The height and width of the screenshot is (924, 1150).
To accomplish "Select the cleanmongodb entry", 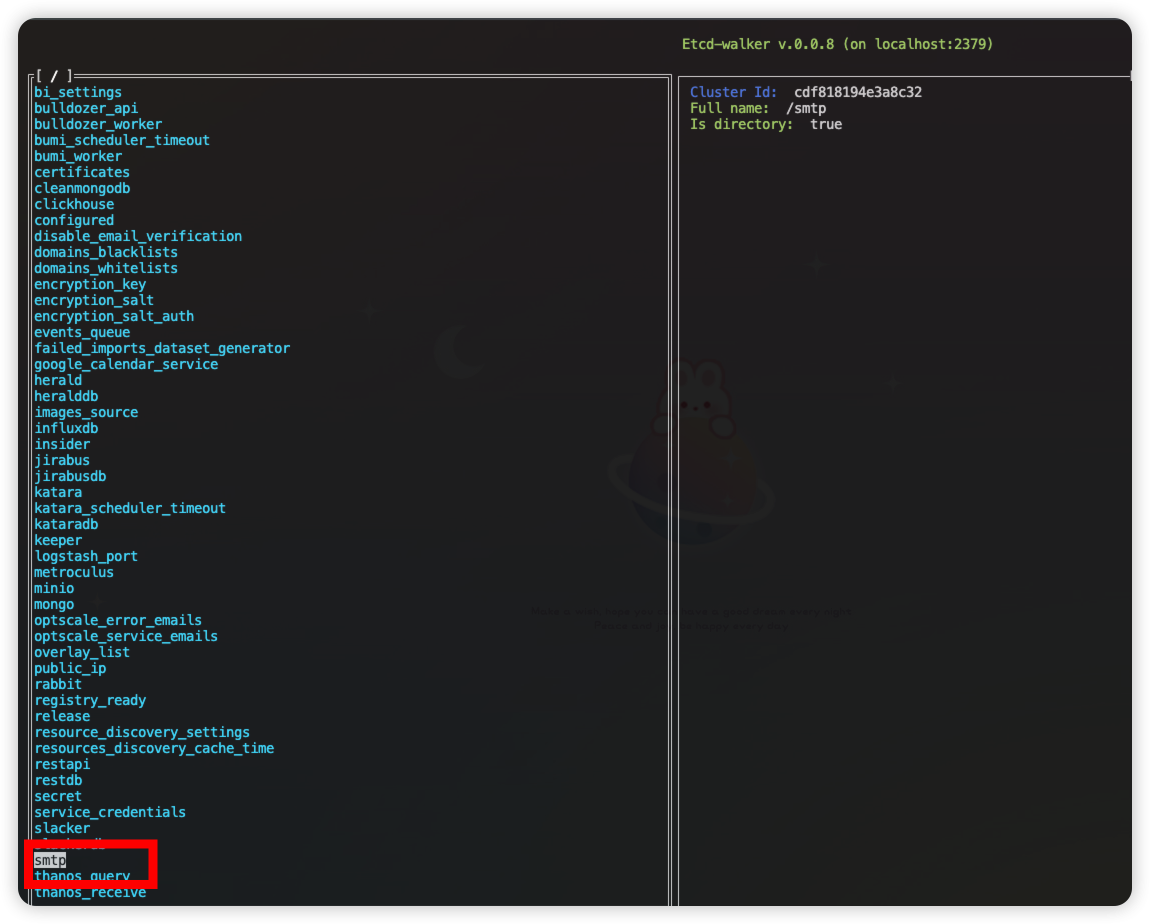I will click(81, 188).
